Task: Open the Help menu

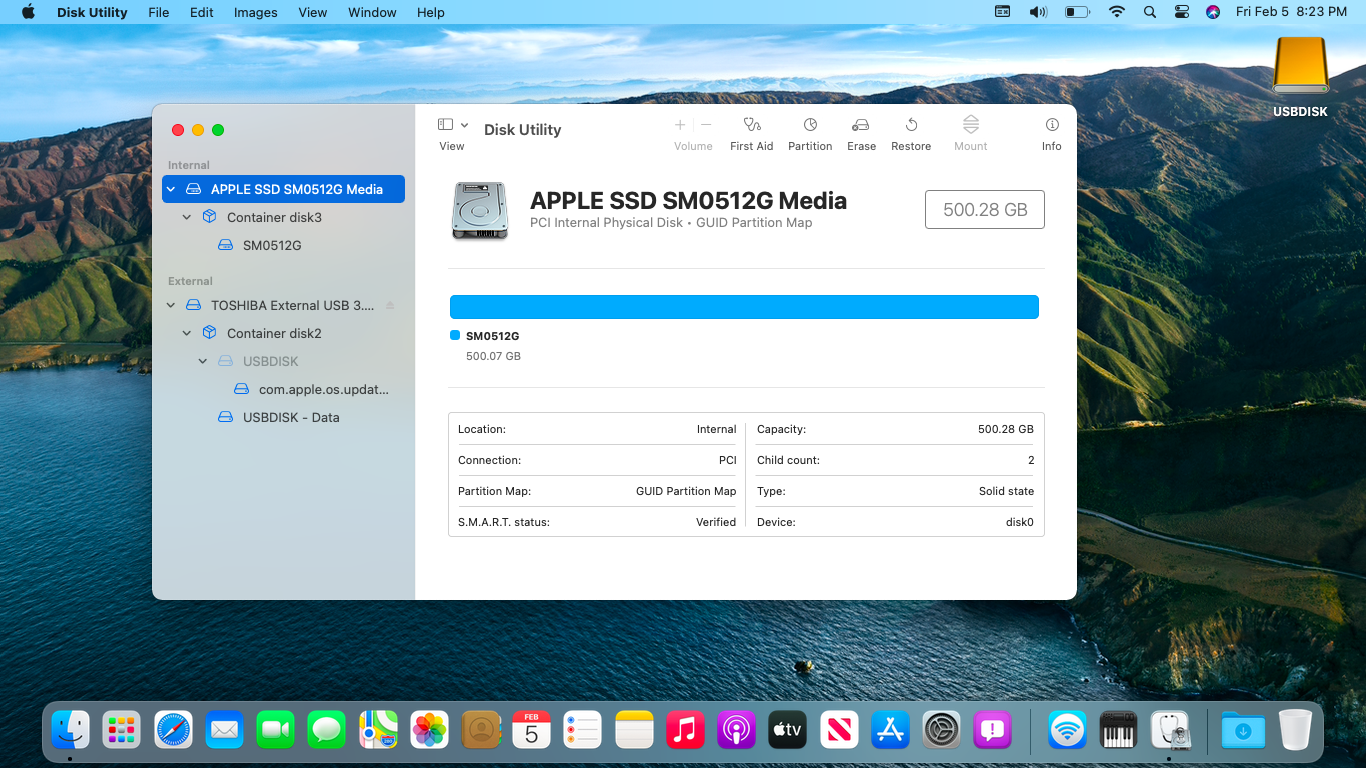Action: click(431, 12)
